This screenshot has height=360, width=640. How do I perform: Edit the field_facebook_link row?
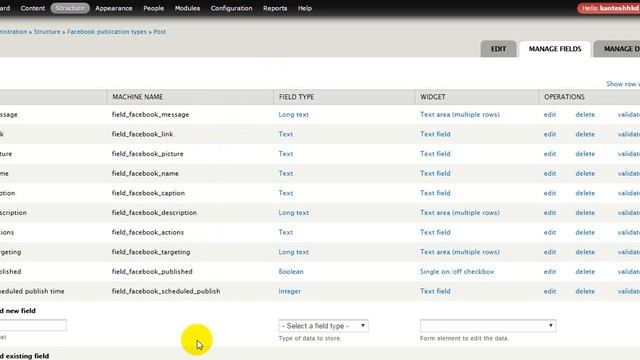click(x=550, y=134)
